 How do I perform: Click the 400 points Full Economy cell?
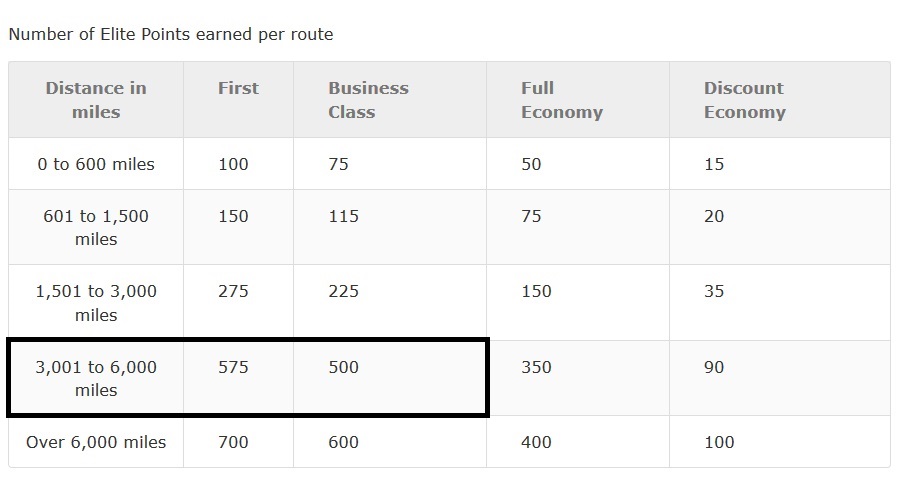pos(536,442)
